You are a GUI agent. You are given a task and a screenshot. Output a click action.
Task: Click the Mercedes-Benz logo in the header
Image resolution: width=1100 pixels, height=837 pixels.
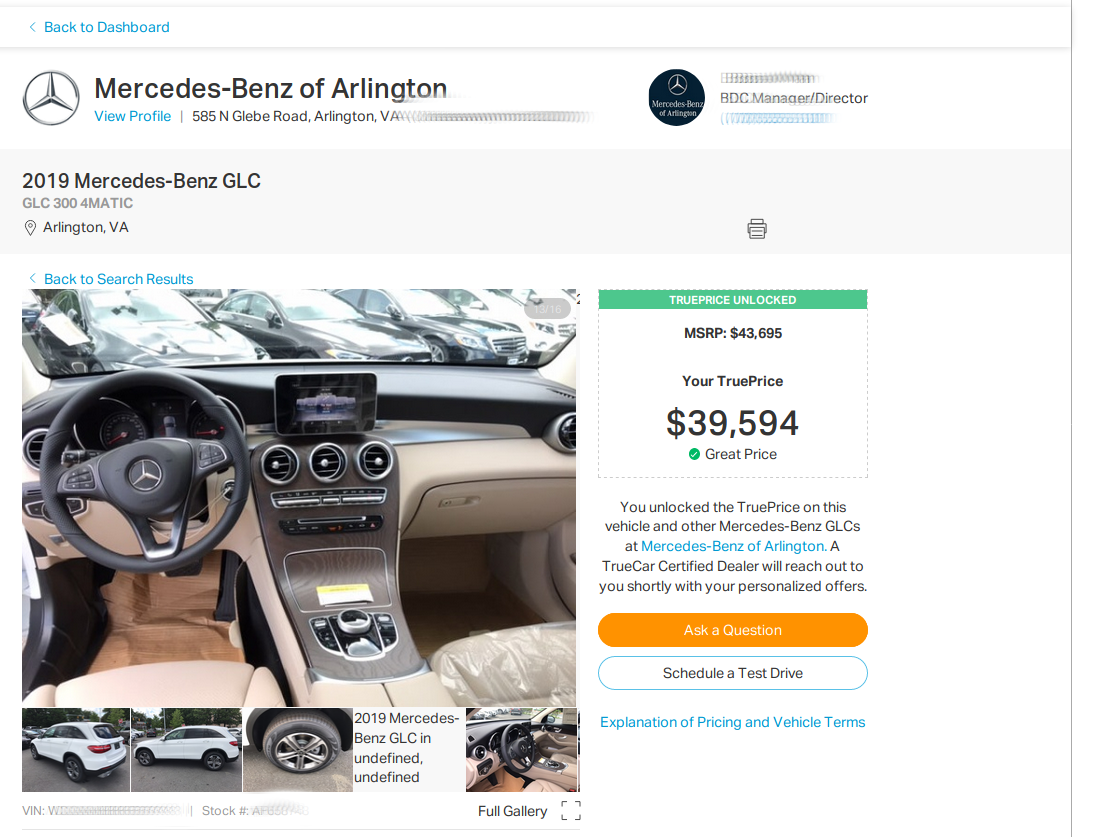[51, 98]
